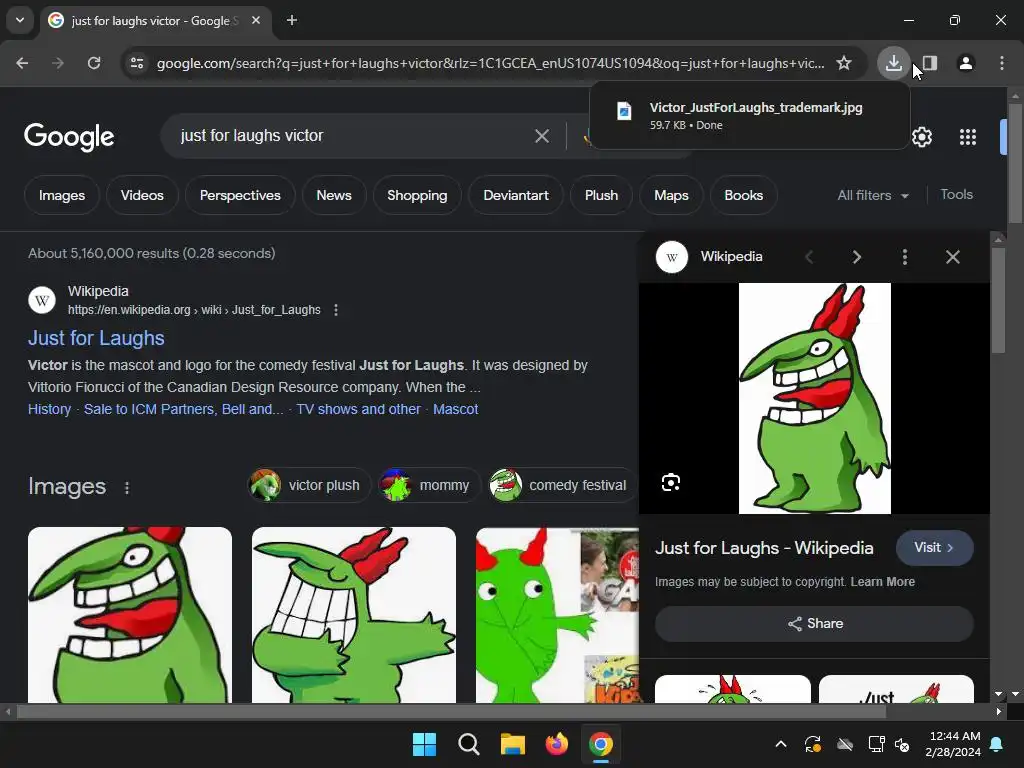Show hidden system tray icons
Screen dimensions: 1024x768
(780, 744)
